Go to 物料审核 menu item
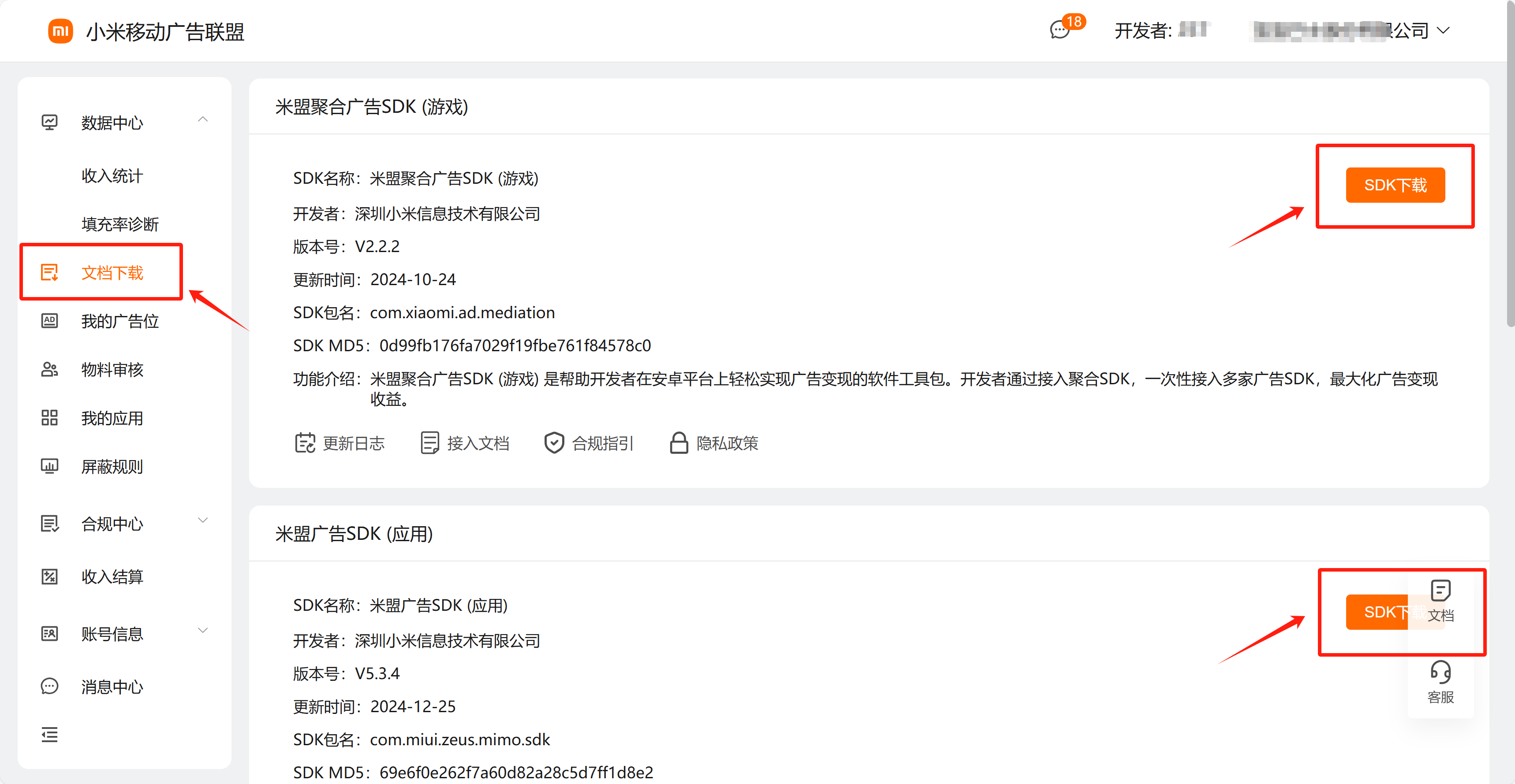The height and width of the screenshot is (784, 1515). [x=112, y=370]
